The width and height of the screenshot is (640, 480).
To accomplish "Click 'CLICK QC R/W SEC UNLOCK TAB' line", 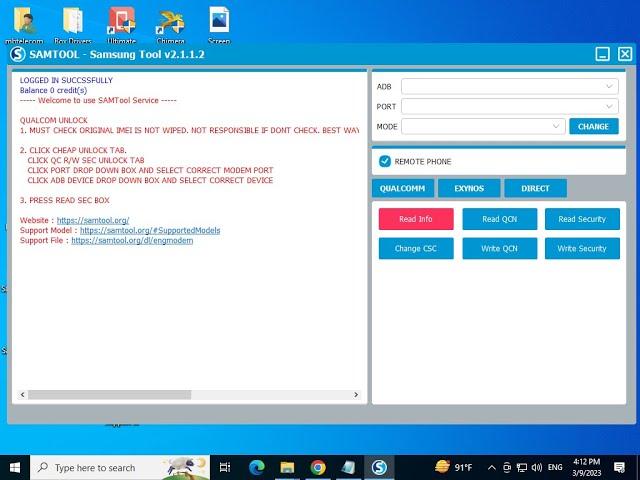I will pyautogui.click(x=86, y=160).
